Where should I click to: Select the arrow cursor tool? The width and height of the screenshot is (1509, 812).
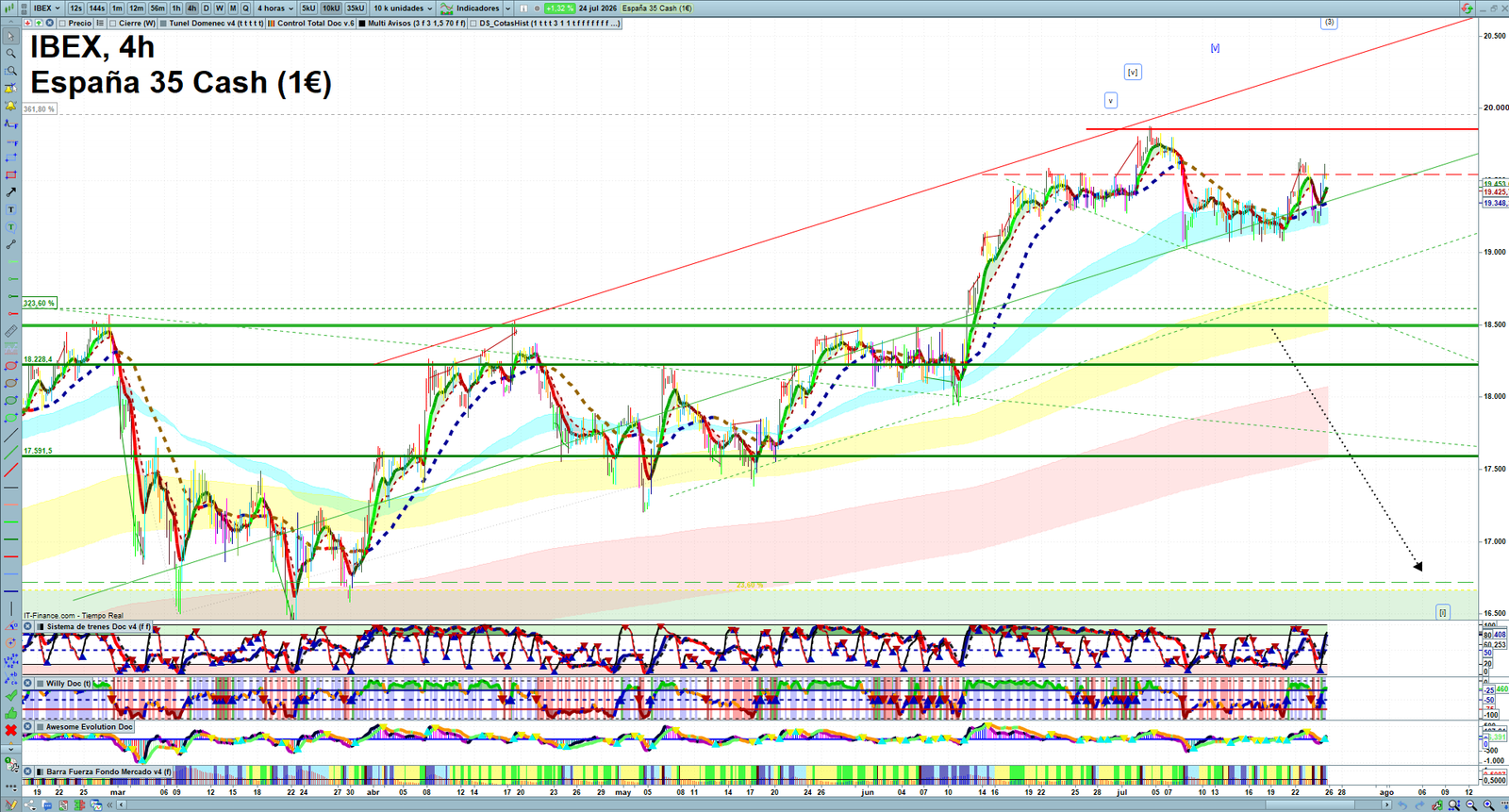[x=11, y=36]
